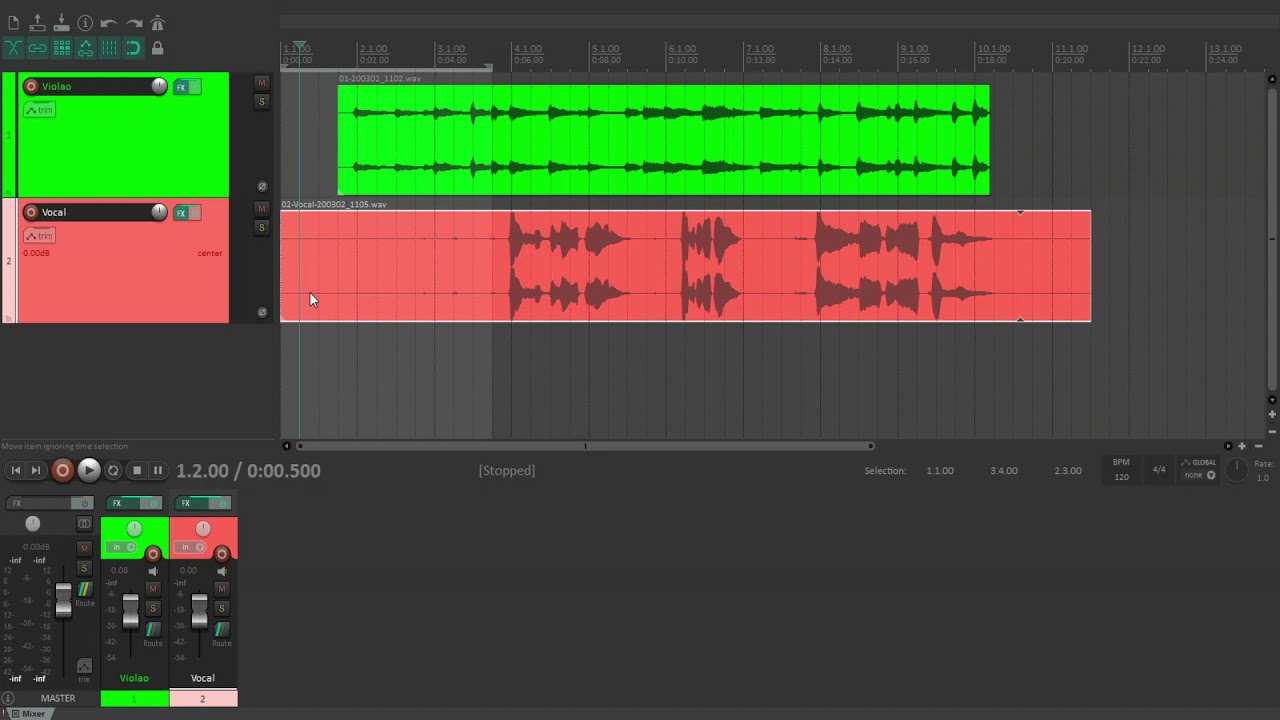Click the Save Project download icon

[x=61, y=23]
